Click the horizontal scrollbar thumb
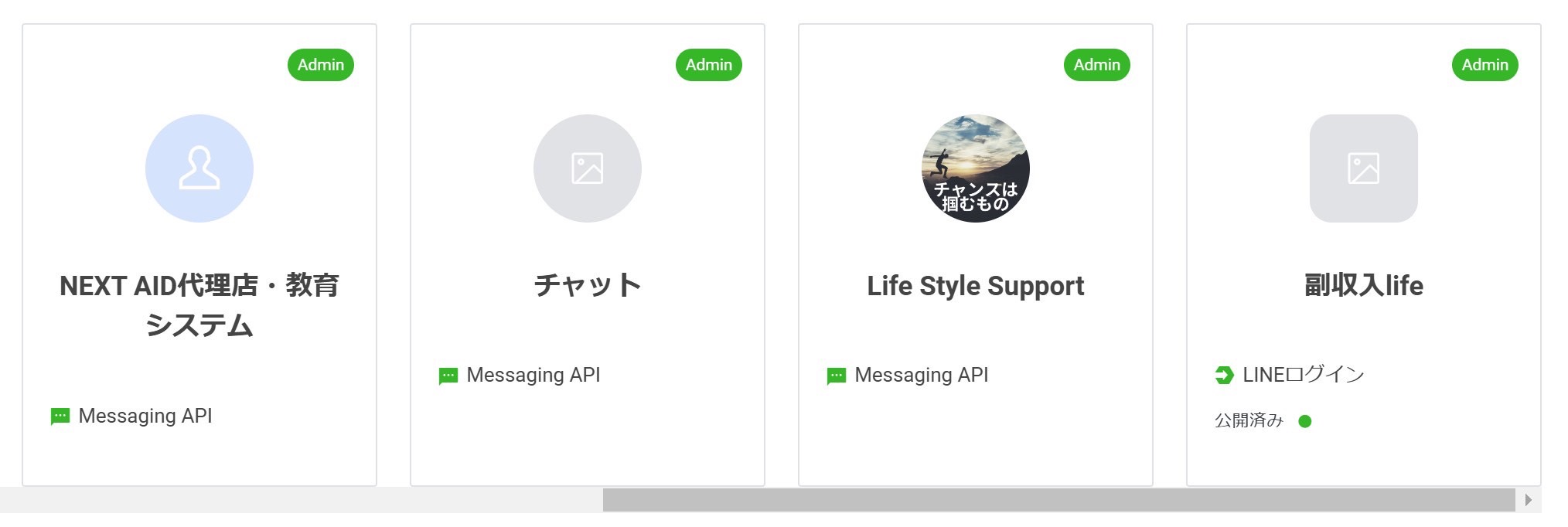1568x527 pixels. click(1058, 500)
